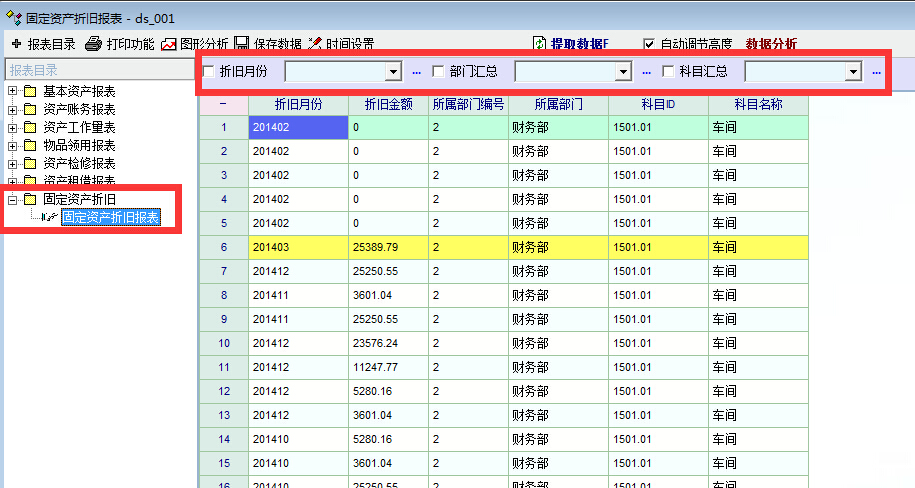Tick the 科目汇总 checkbox
The width and height of the screenshot is (915, 488).
coord(668,71)
